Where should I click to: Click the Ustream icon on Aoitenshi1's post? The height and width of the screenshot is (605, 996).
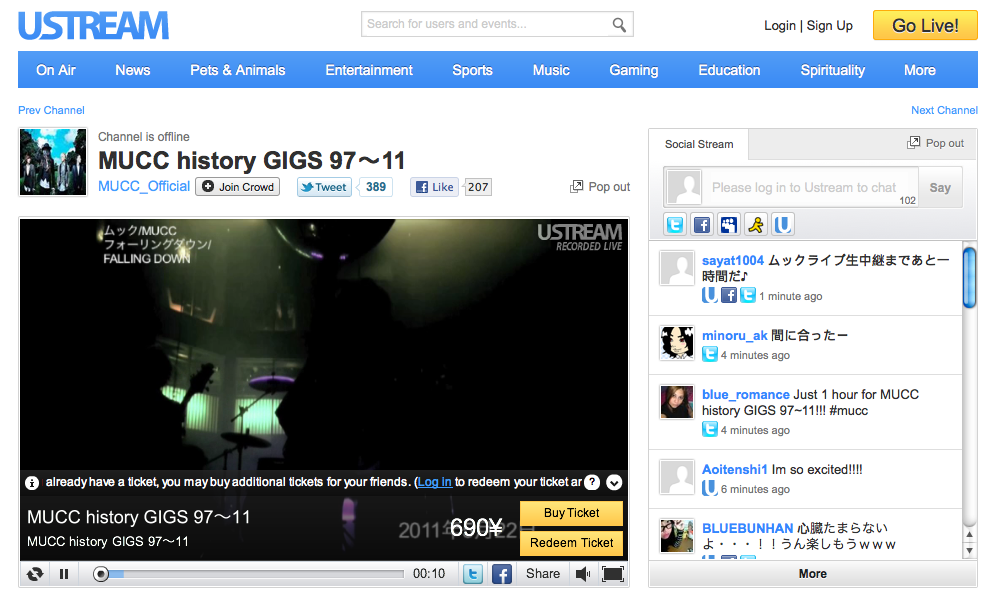click(710, 489)
